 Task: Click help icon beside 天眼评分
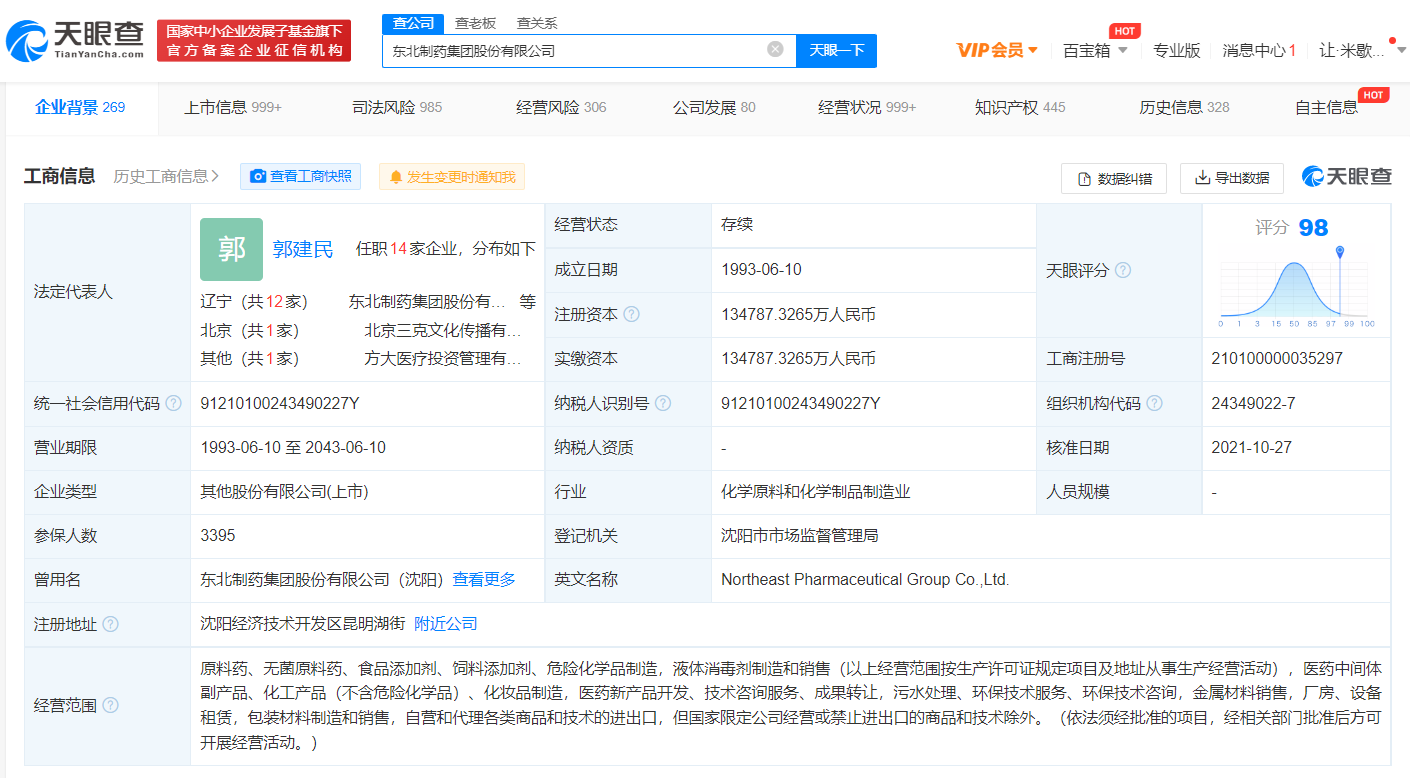click(x=1123, y=270)
